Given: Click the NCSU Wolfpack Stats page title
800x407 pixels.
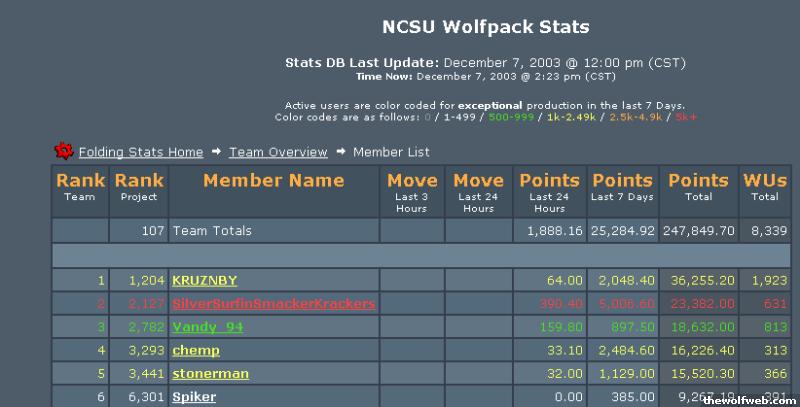Looking at the screenshot, I should coord(486,27).
